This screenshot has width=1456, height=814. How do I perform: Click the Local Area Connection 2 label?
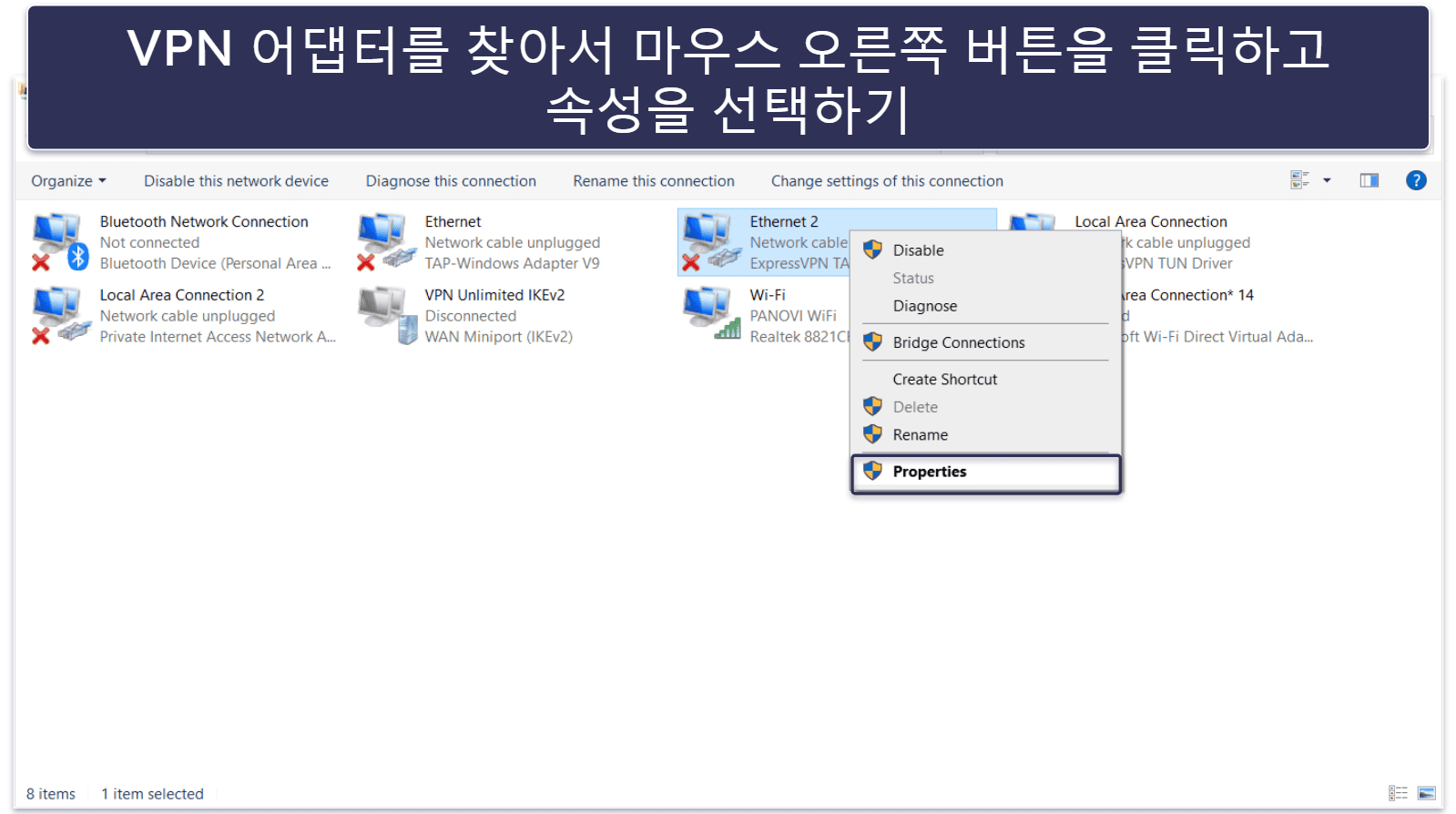click(182, 295)
